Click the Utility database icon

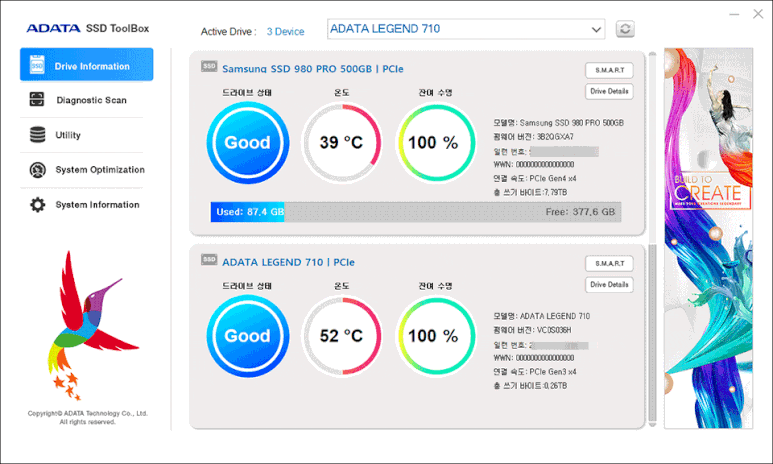[x=37, y=135]
